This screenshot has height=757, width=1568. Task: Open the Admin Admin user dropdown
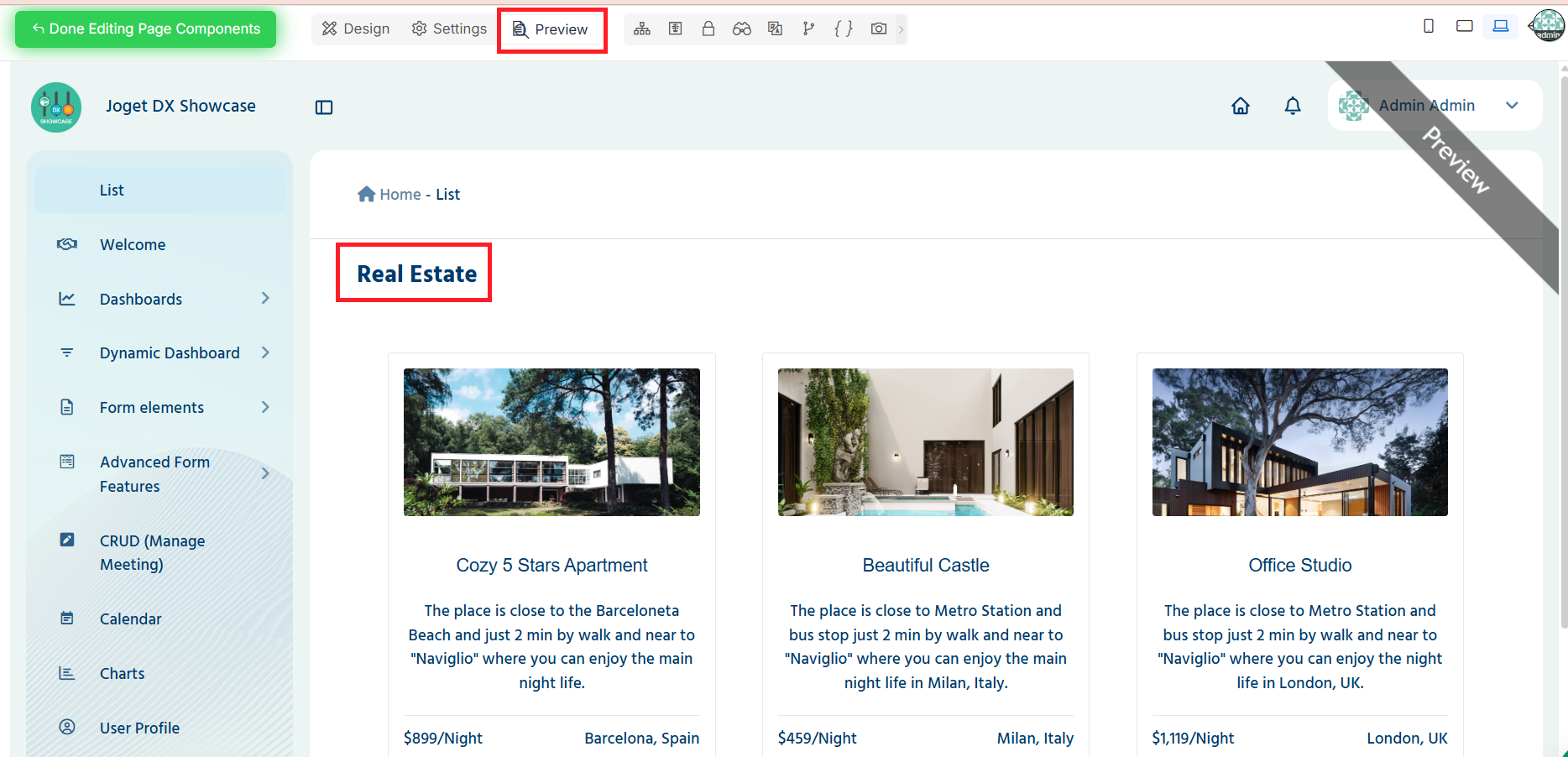(1435, 106)
